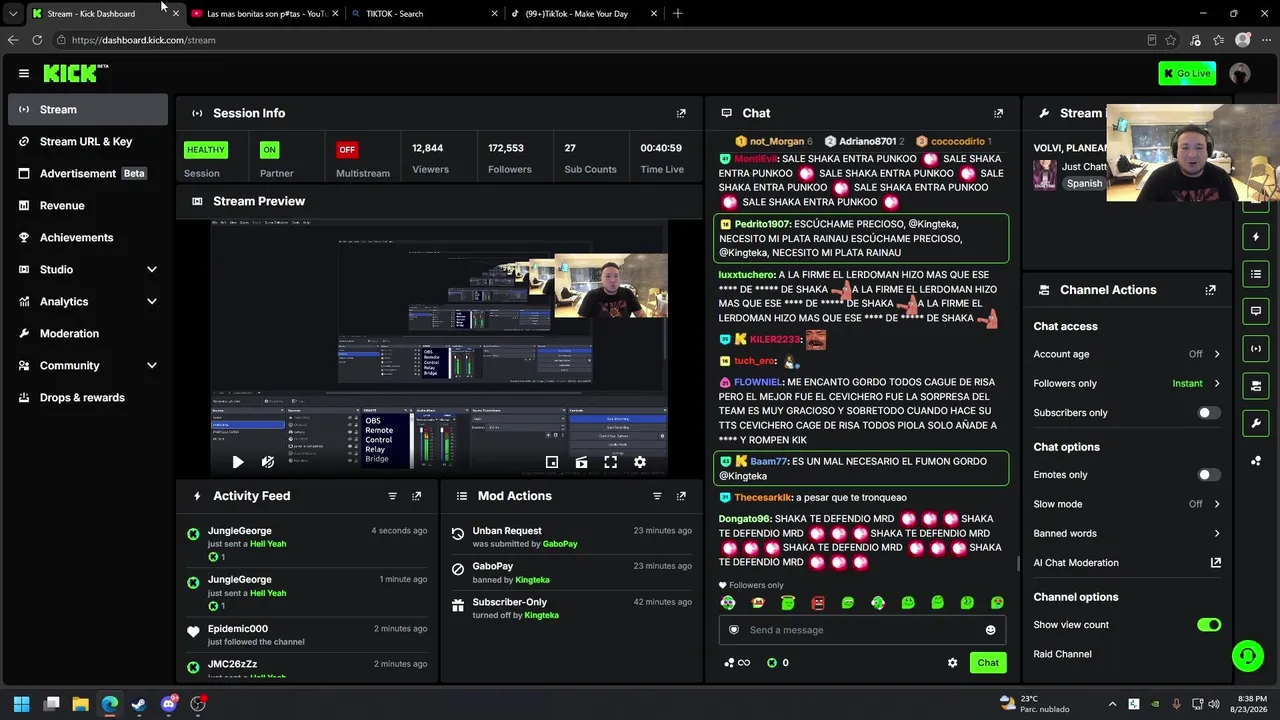This screenshot has width=1280, height=720.
Task: Open stream preview settings gear
Action: point(640,462)
